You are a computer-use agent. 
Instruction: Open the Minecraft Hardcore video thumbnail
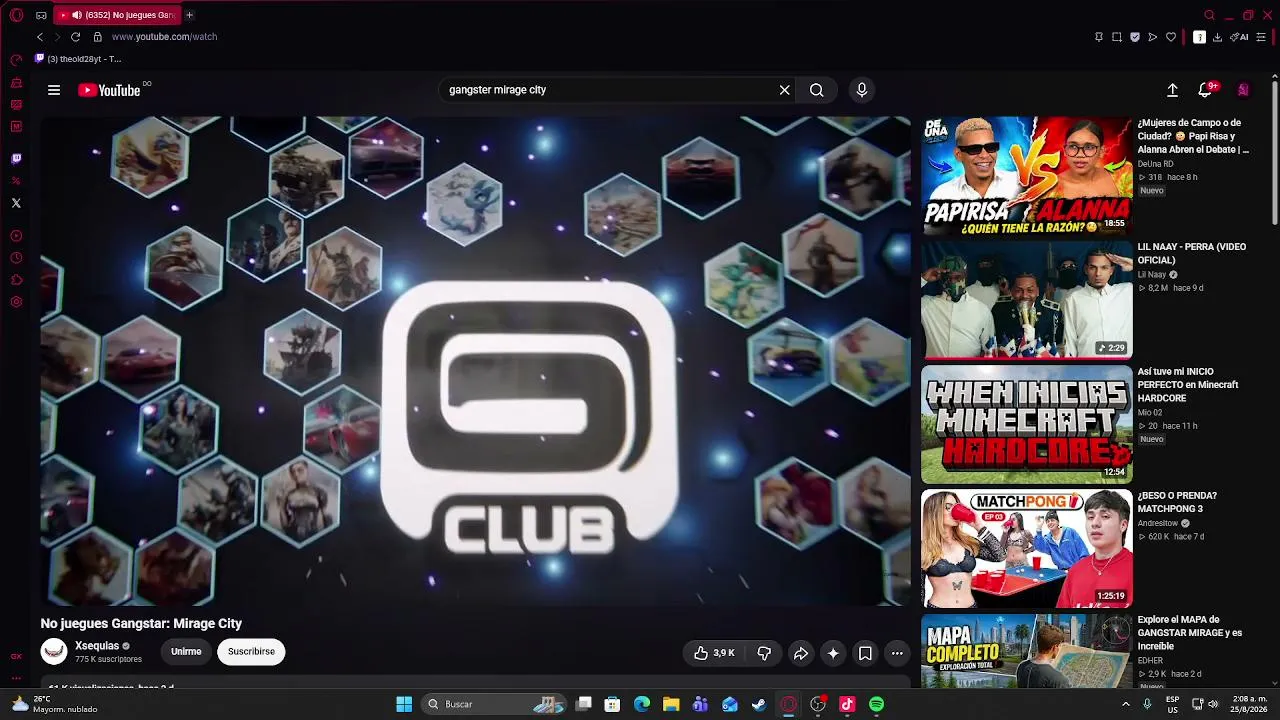tap(1026, 424)
